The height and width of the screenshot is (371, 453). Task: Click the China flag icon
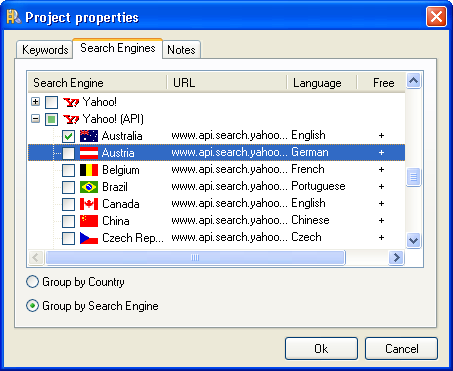[89, 221]
